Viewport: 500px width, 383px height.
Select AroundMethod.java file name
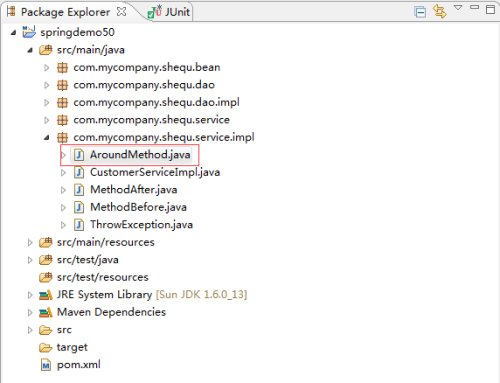click(x=140, y=155)
